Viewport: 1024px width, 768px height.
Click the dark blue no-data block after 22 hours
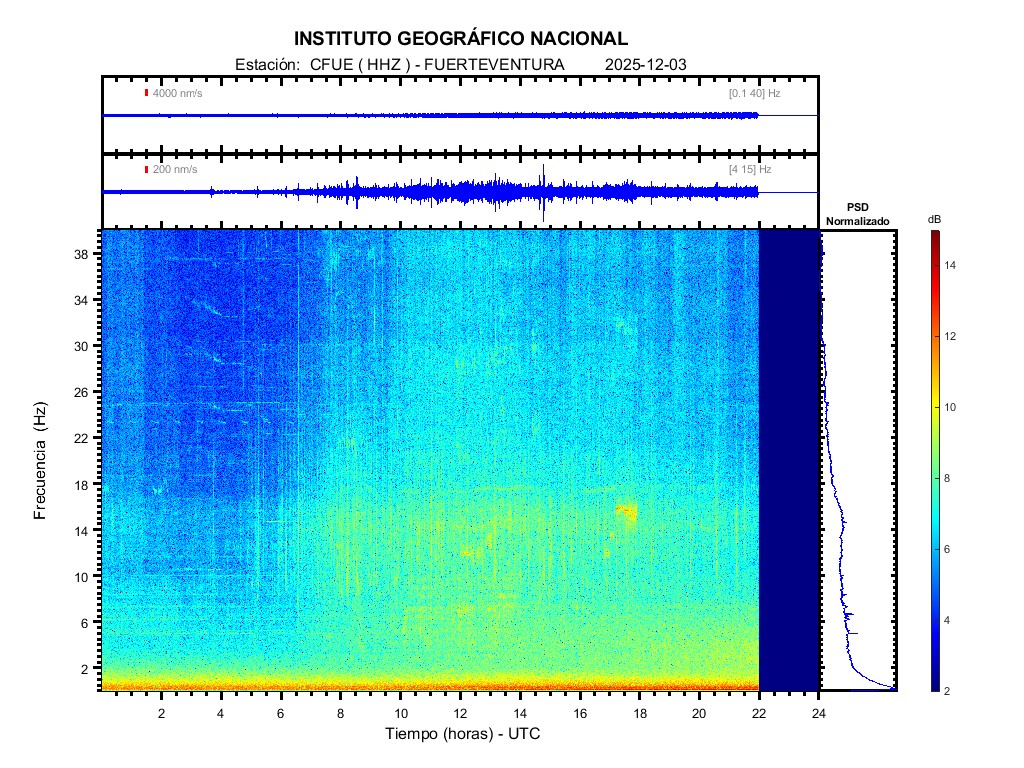coord(789,460)
